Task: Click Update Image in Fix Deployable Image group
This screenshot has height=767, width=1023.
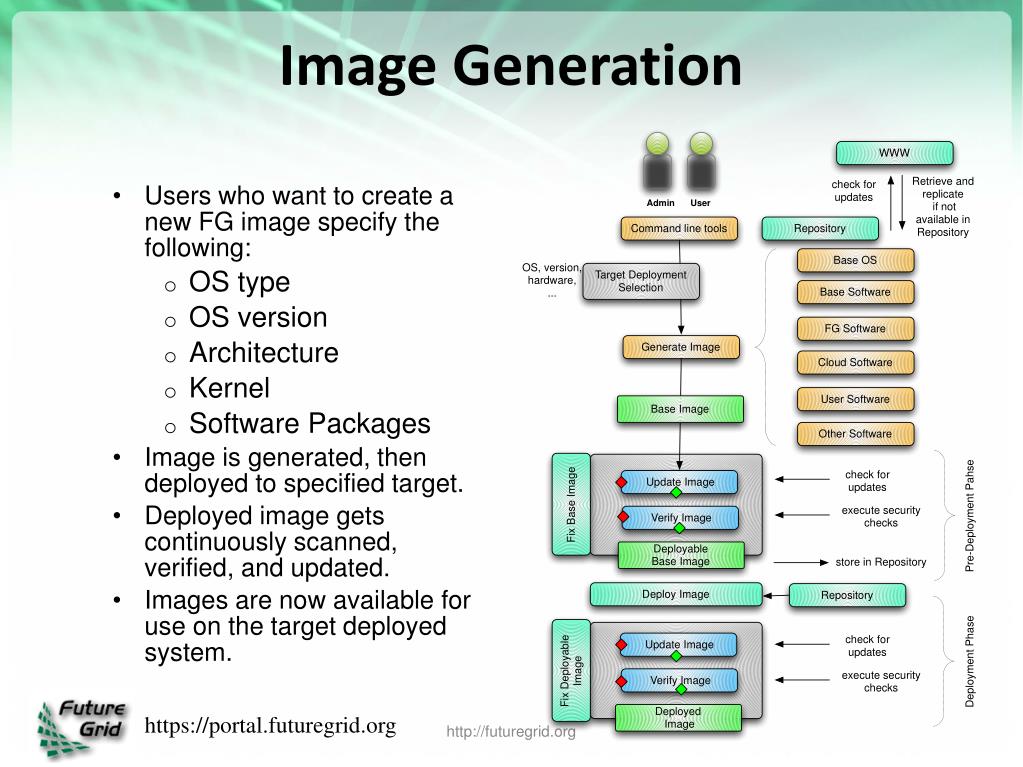Action: [679, 645]
